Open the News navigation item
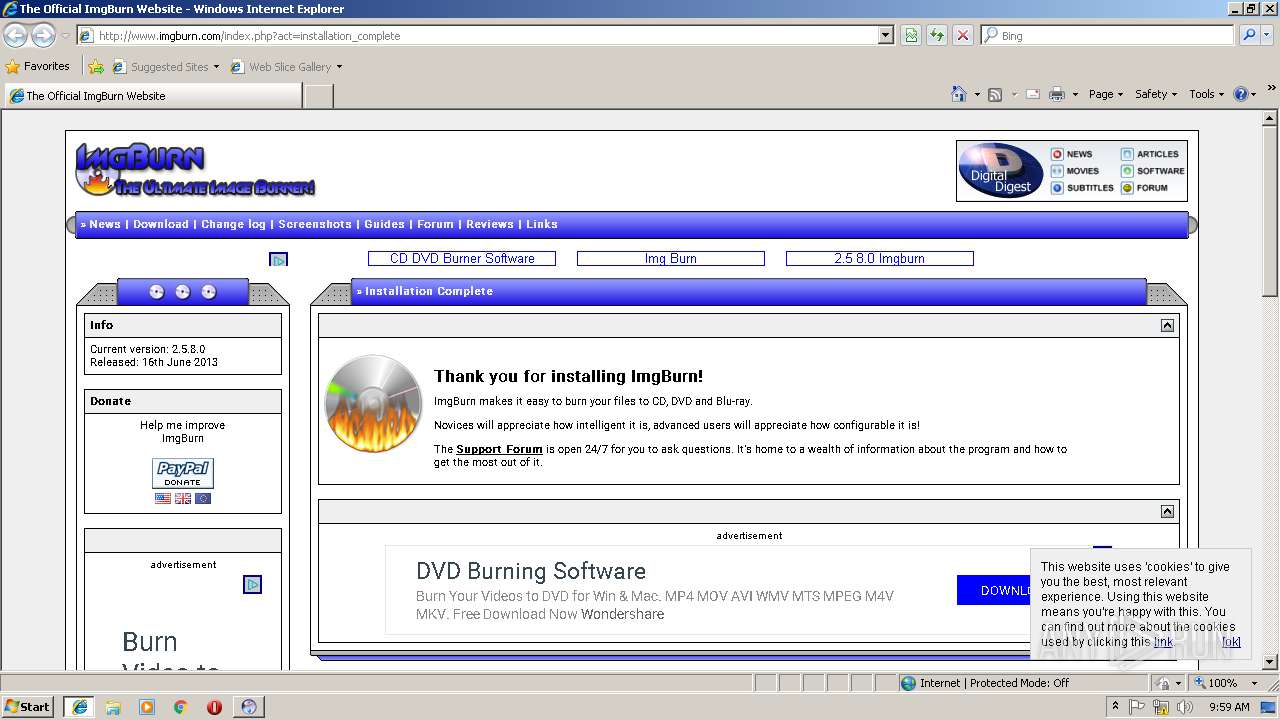The width and height of the screenshot is (1280, 720). pos(105,224)
